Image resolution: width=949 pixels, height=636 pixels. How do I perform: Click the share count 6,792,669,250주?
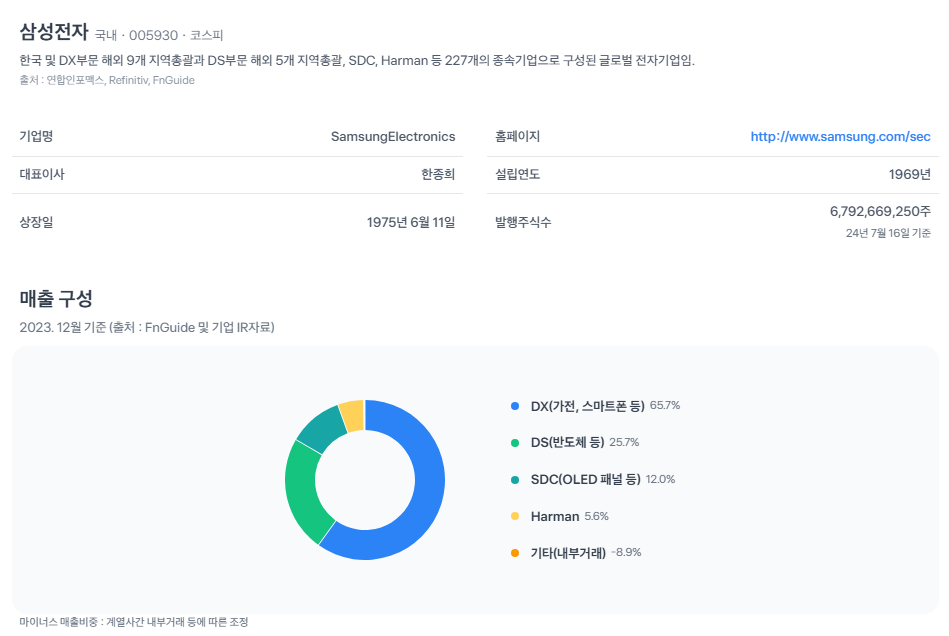click(880, 212)
